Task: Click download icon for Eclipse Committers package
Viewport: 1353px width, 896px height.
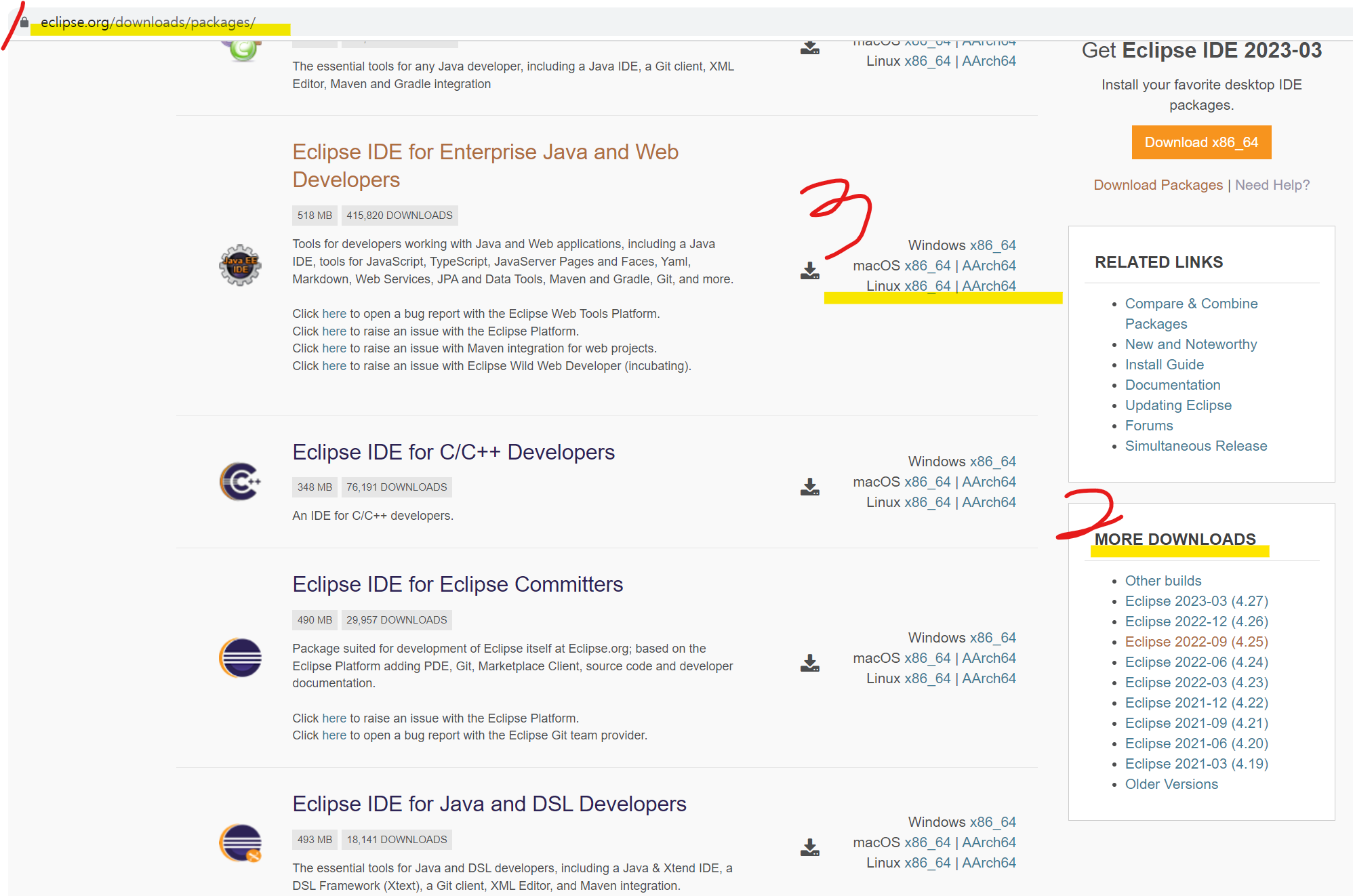Action: (x=810, y=663)
